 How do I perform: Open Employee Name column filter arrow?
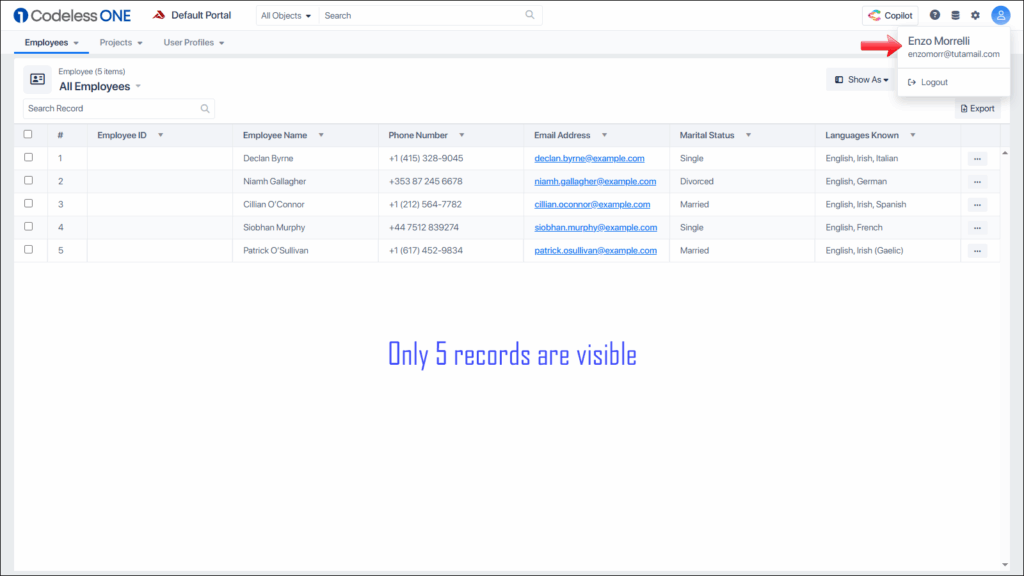(x=321, y=135)
